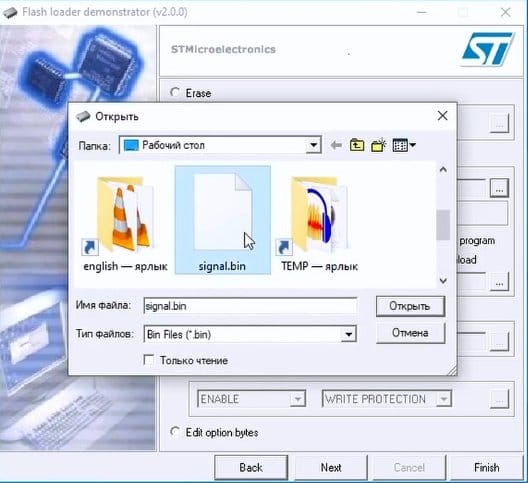Select the Erase radio button

pos(175,92)
